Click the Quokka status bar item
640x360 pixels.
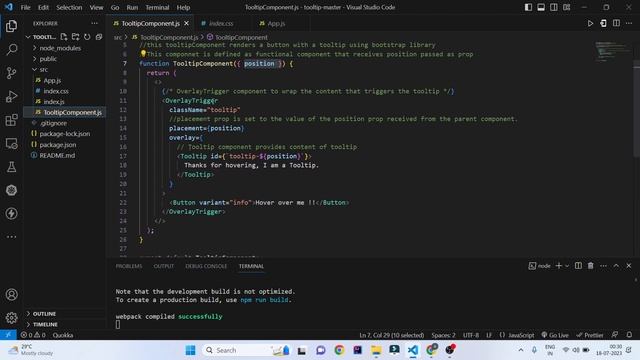point(63,335)
